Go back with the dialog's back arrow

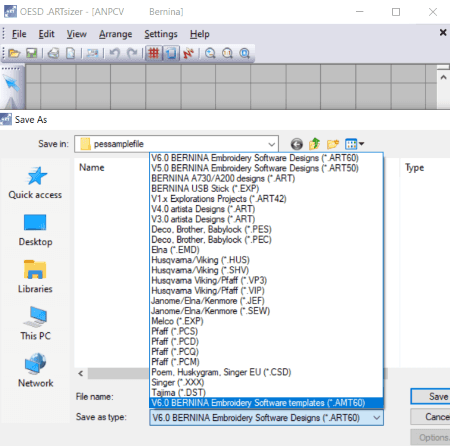pos(297,144)
